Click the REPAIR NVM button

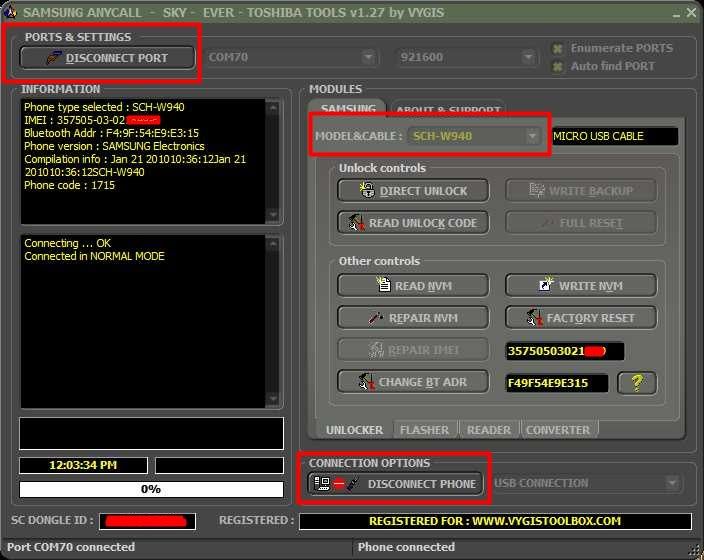413,317
